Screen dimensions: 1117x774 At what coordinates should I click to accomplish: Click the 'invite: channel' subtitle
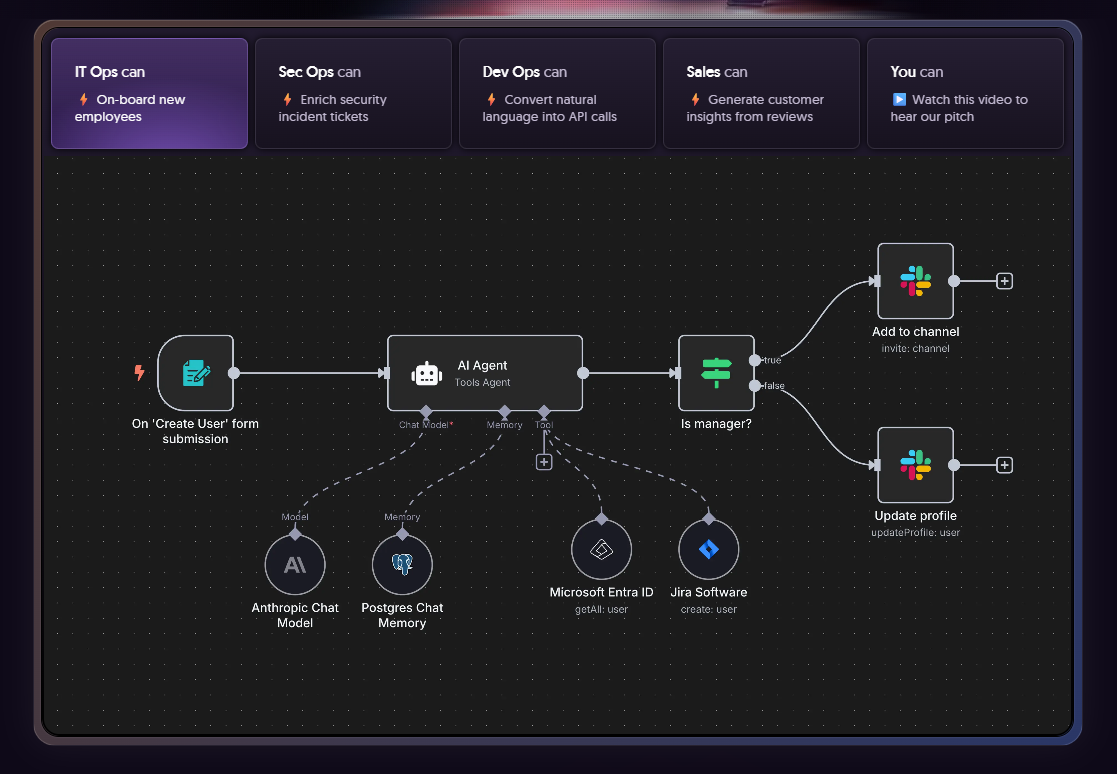point(915,348)
